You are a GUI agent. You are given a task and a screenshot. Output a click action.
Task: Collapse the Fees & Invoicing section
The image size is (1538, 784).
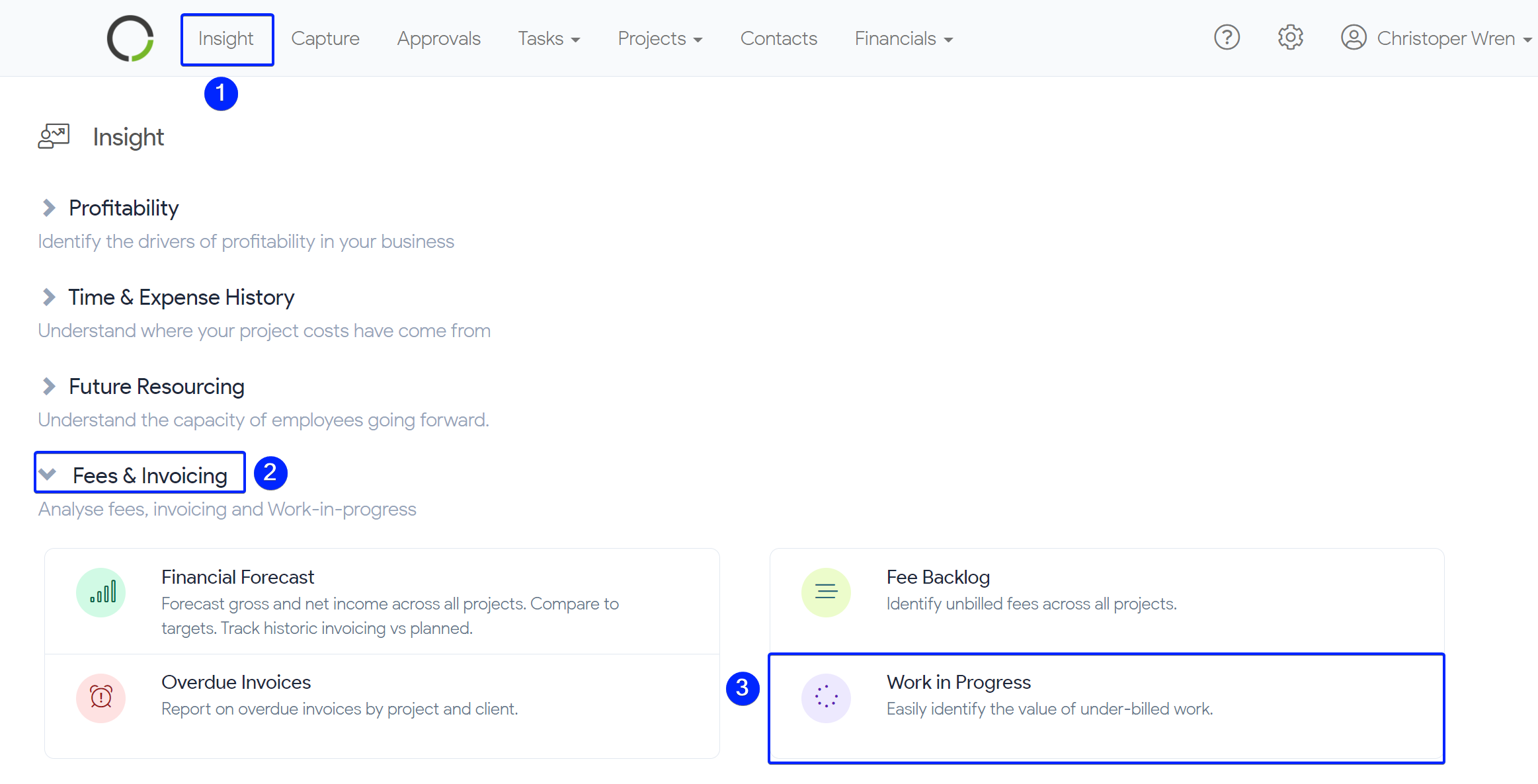point(48,474)
